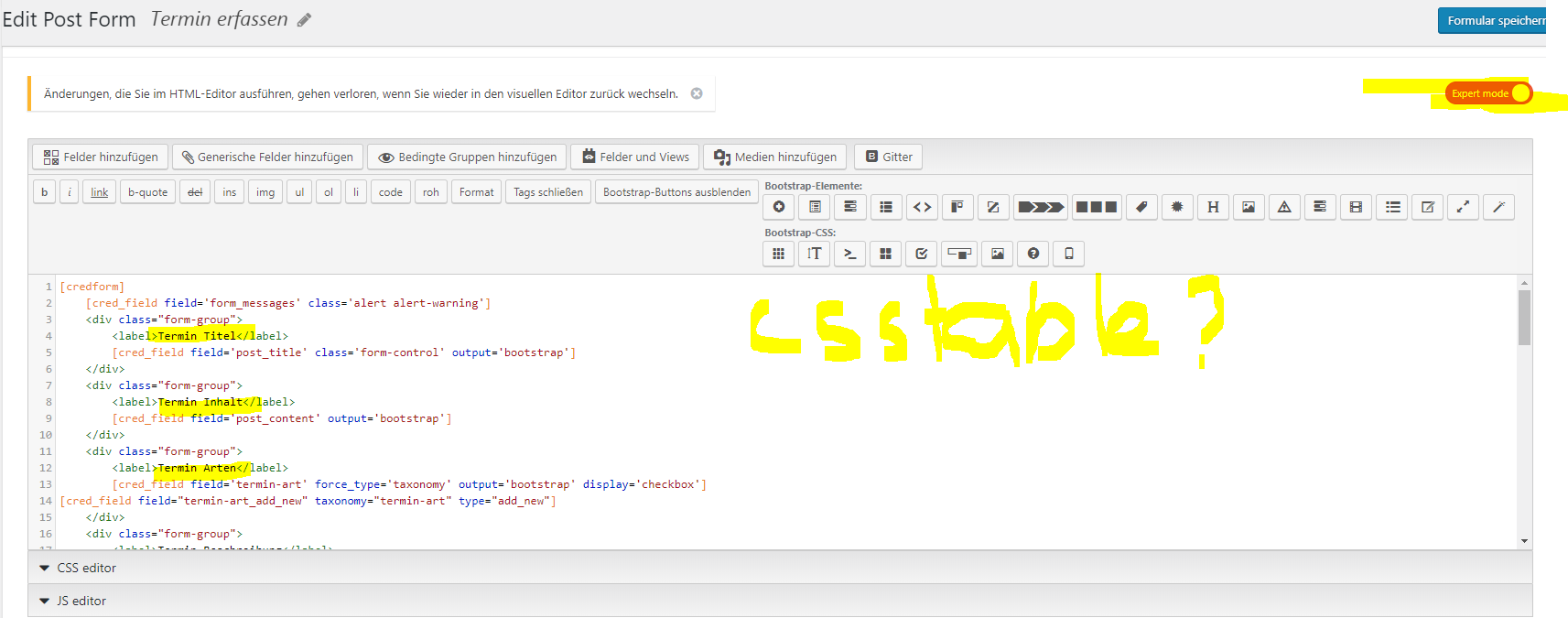Click the roh quicktag button
Screen dimensions: 1568x618
431,192
